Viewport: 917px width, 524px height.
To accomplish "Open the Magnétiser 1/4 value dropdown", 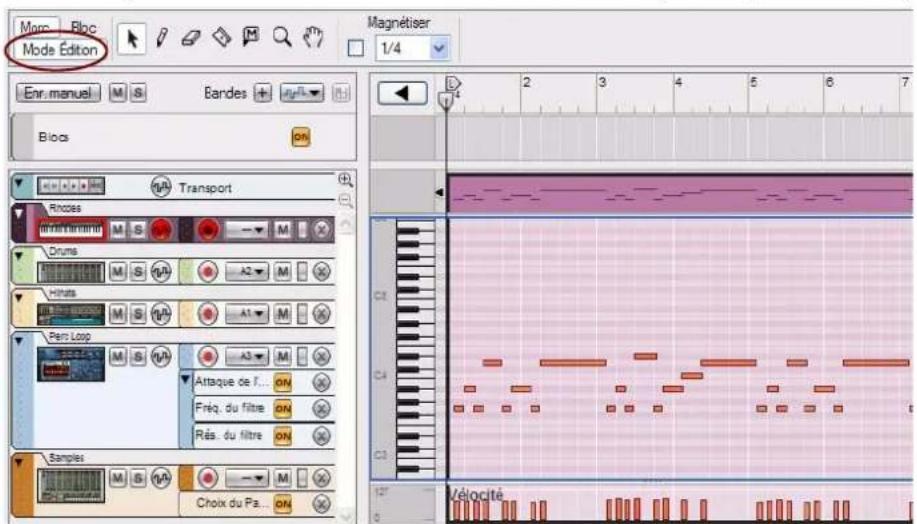I will pyautogui.click(x=440, y=49).
